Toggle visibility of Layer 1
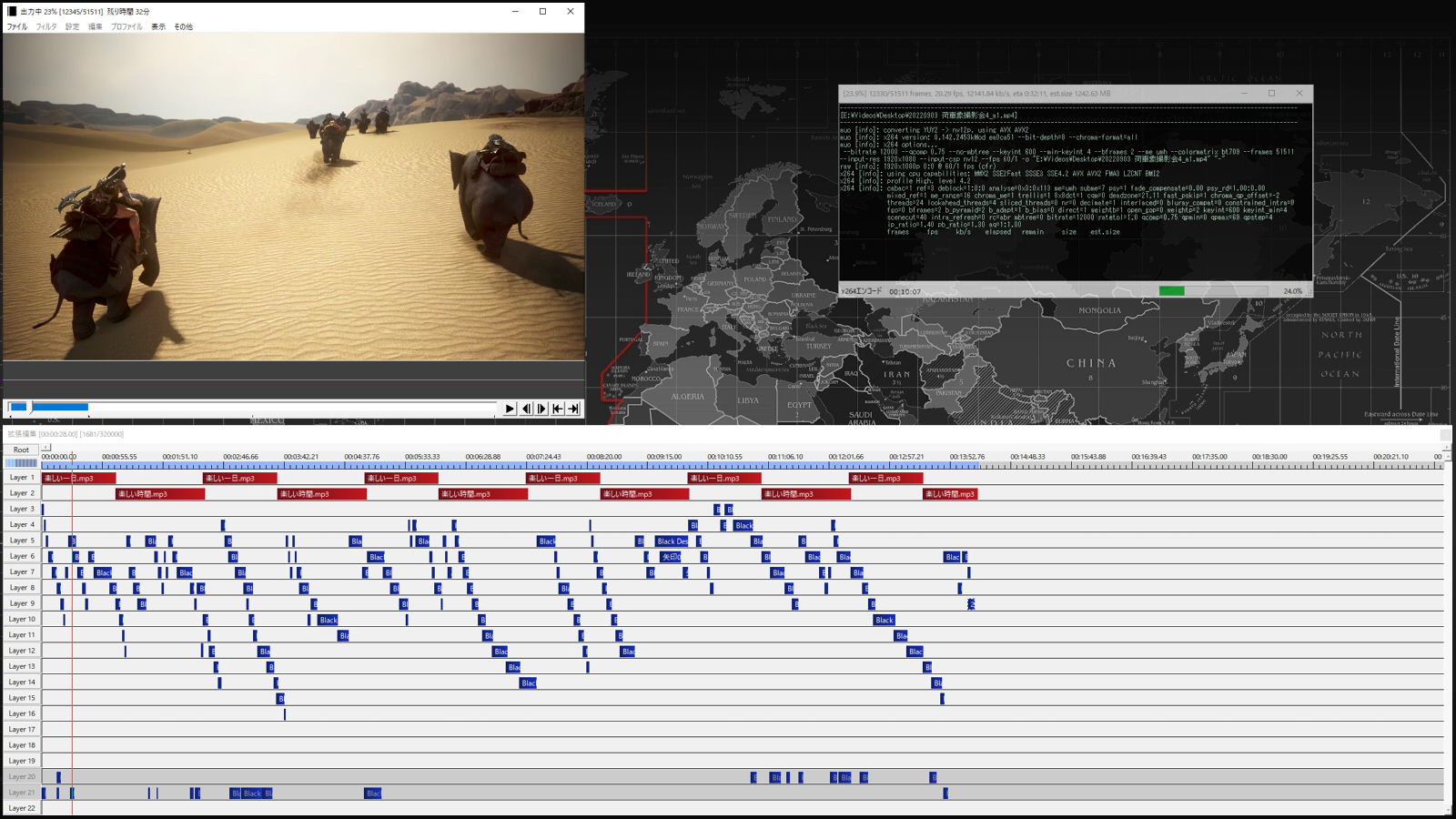Image resolution: width=1456 pixels, height=819 pixels. click(21, 478)
